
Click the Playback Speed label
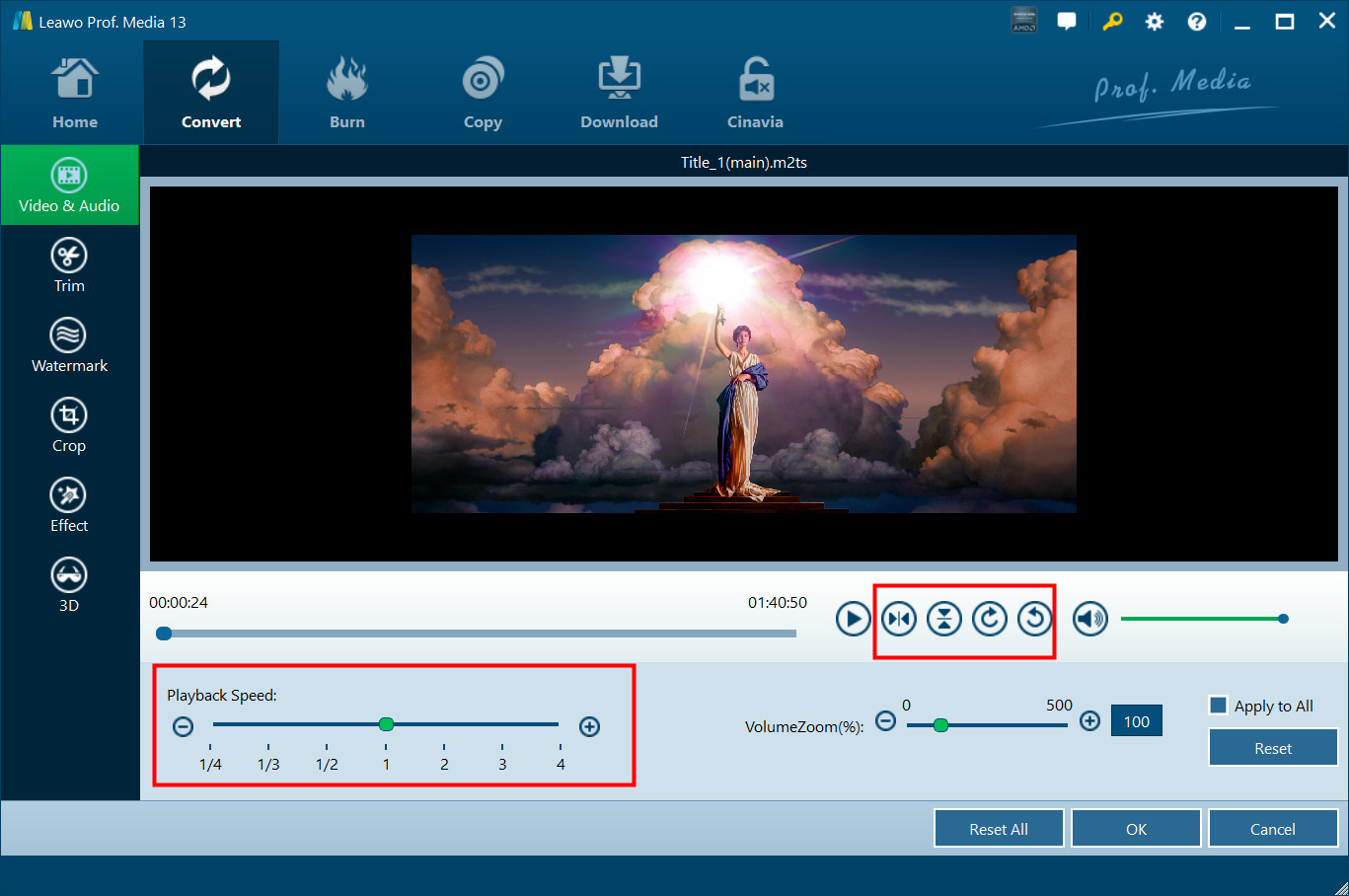click(x=222, y=695)
